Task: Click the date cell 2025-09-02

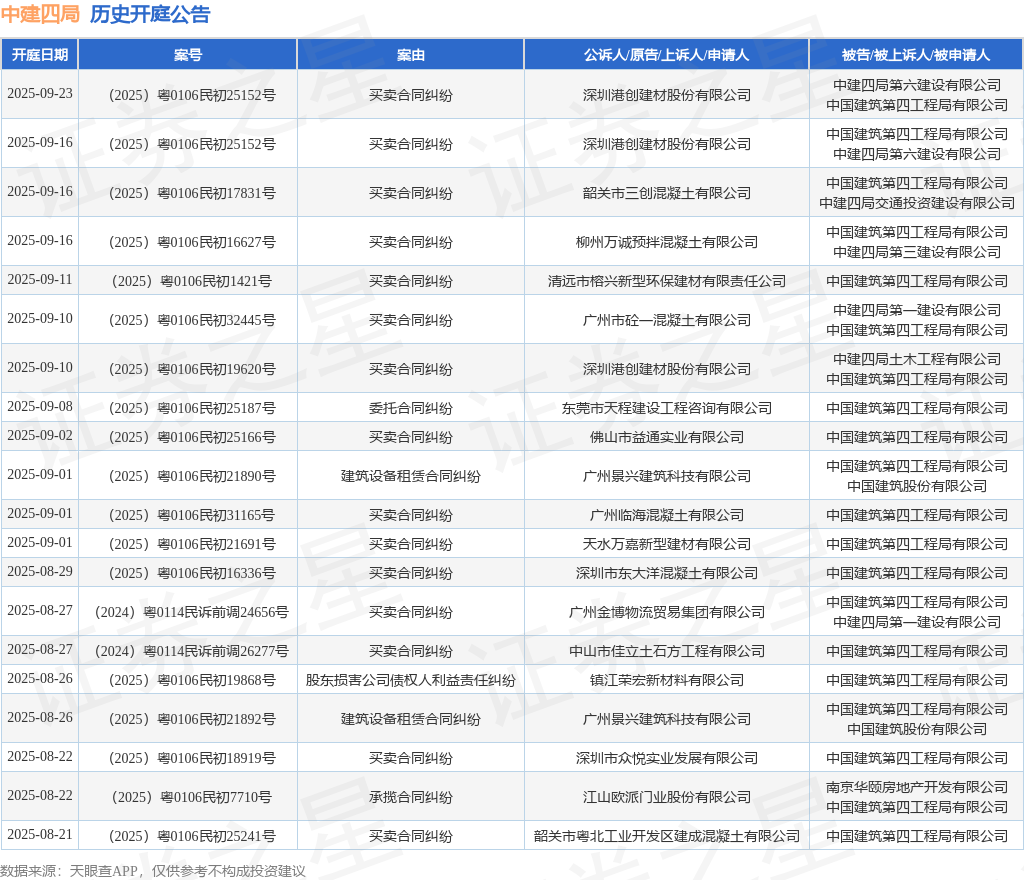Action: (40, 435)
